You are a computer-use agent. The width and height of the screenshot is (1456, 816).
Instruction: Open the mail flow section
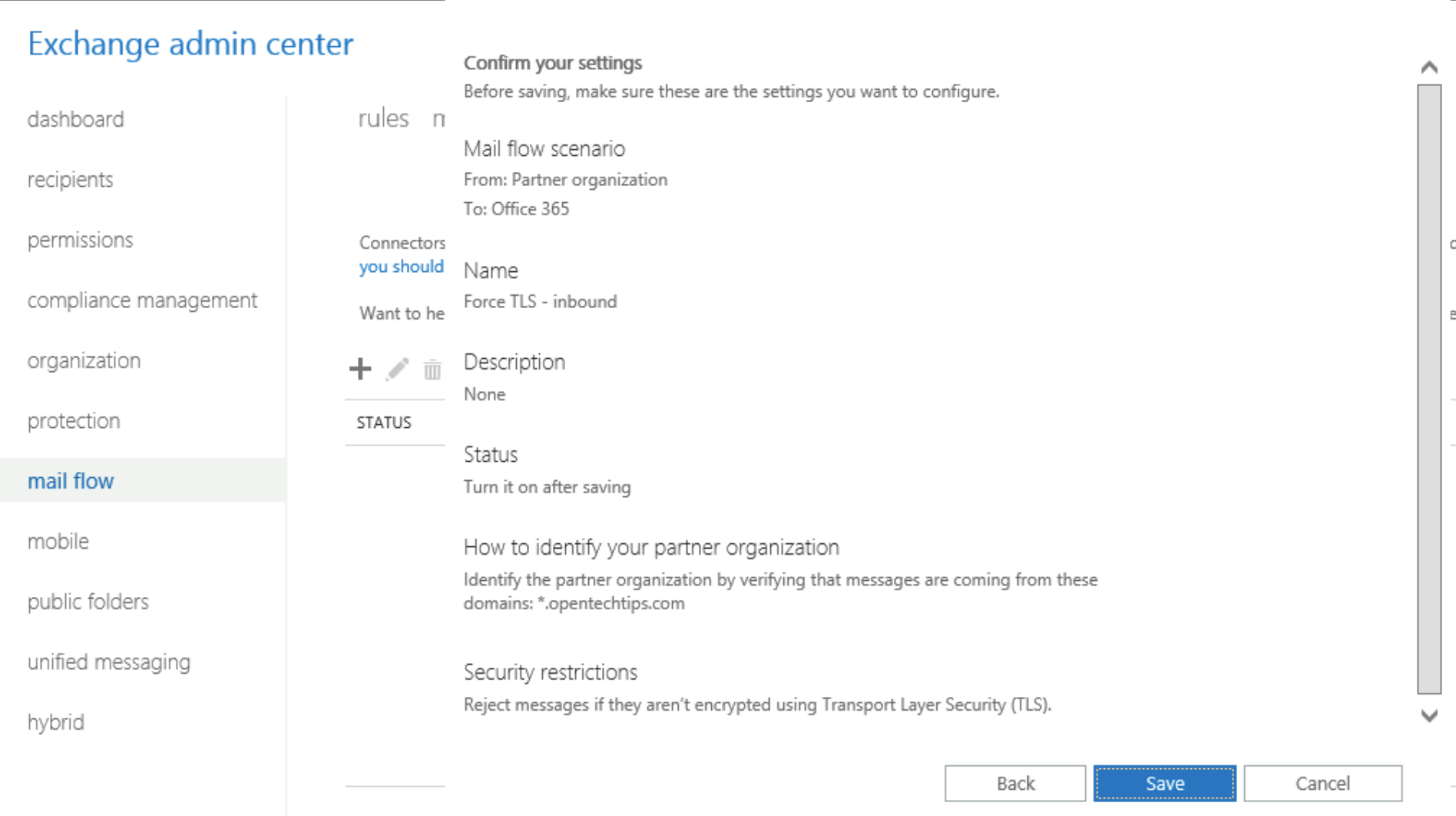(70, 480)
